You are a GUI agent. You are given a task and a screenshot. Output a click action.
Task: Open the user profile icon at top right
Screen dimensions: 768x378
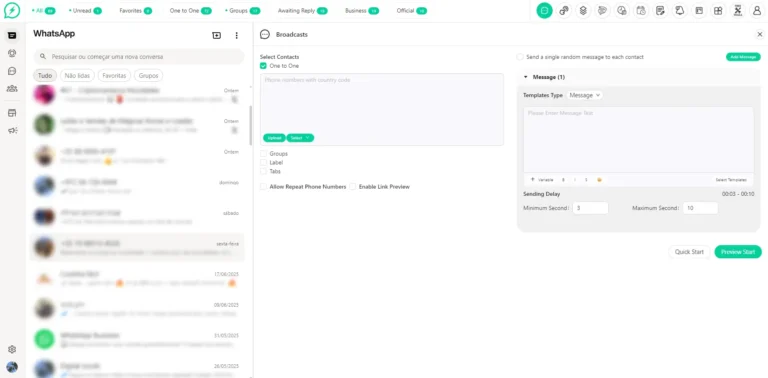pyautogui.click(x=757, y=11)
